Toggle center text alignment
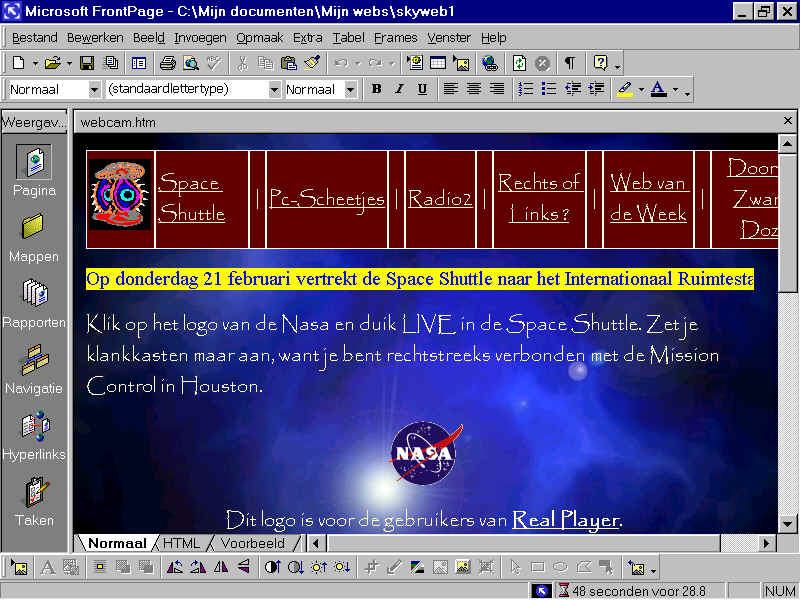The width and height of the screenshot is (800, 600). point(473,89)
